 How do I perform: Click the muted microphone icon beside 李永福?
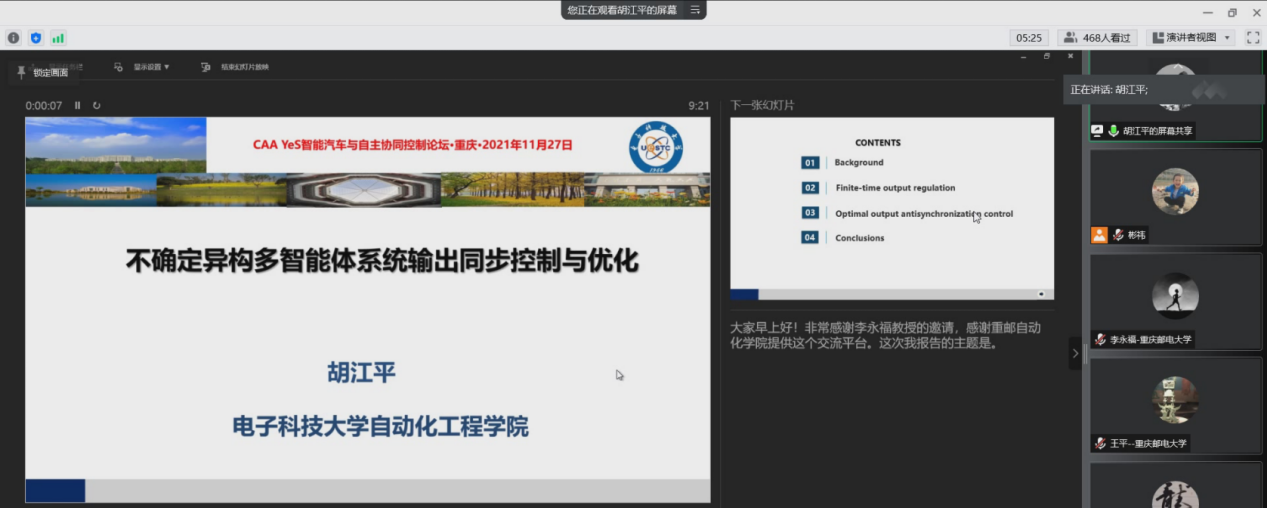point(1099,340)
